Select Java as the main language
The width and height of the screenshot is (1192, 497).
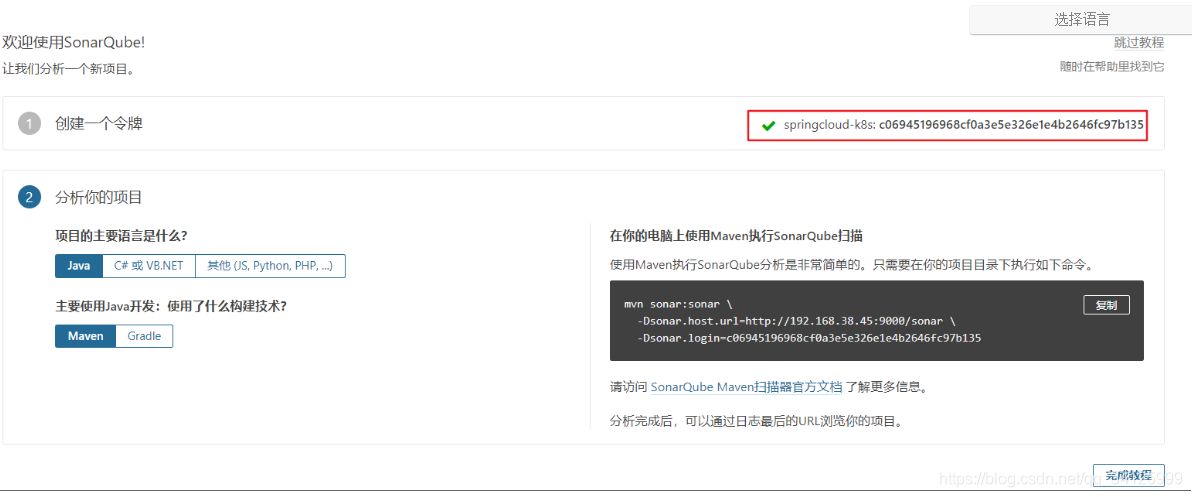coord(79,266)
